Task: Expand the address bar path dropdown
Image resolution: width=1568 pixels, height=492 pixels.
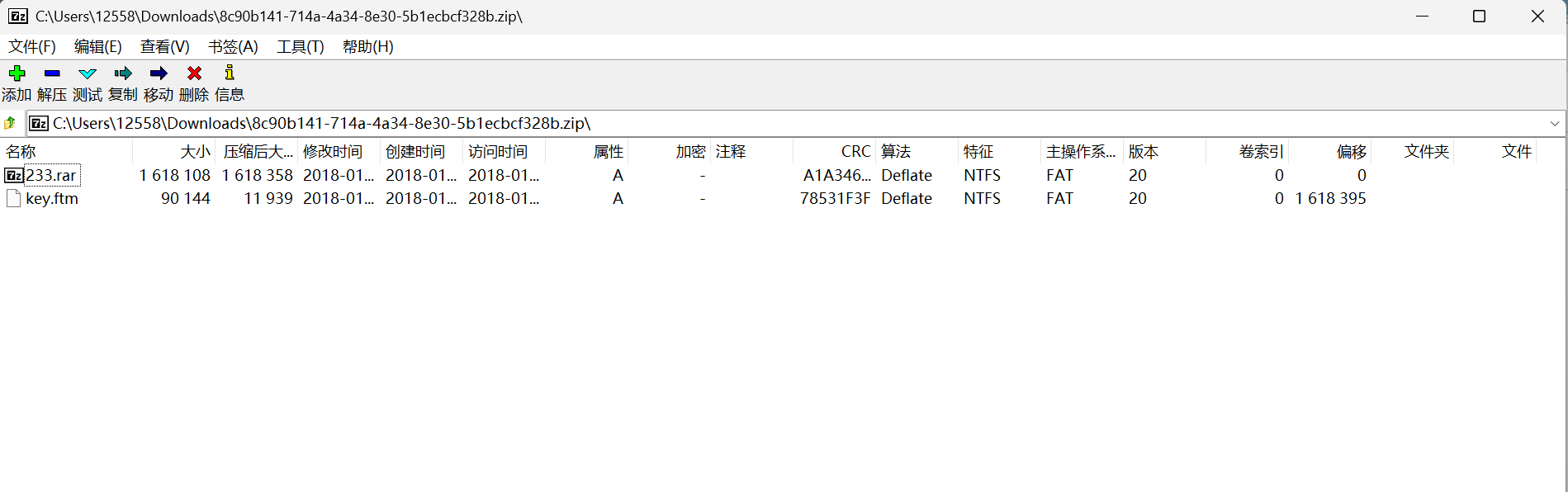Action: point(1555,123)
